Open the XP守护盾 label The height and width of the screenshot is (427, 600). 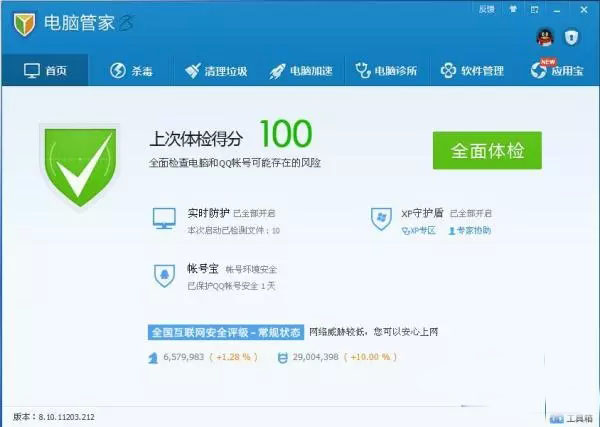coord(422,213)
